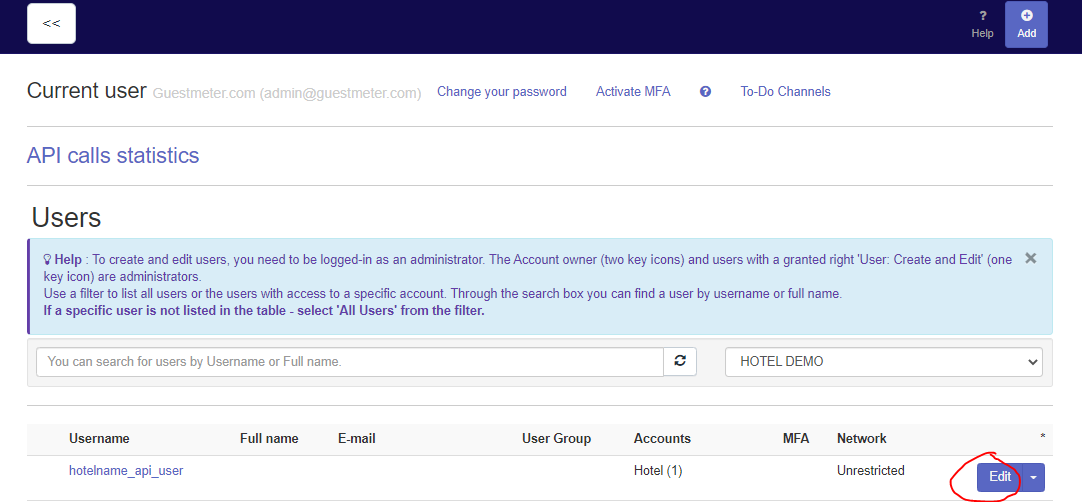The height and width of the screenshot is (502, 1082).
Task: Click the Accounts column header
Action: pyautogui.click(x=662, y=439)
